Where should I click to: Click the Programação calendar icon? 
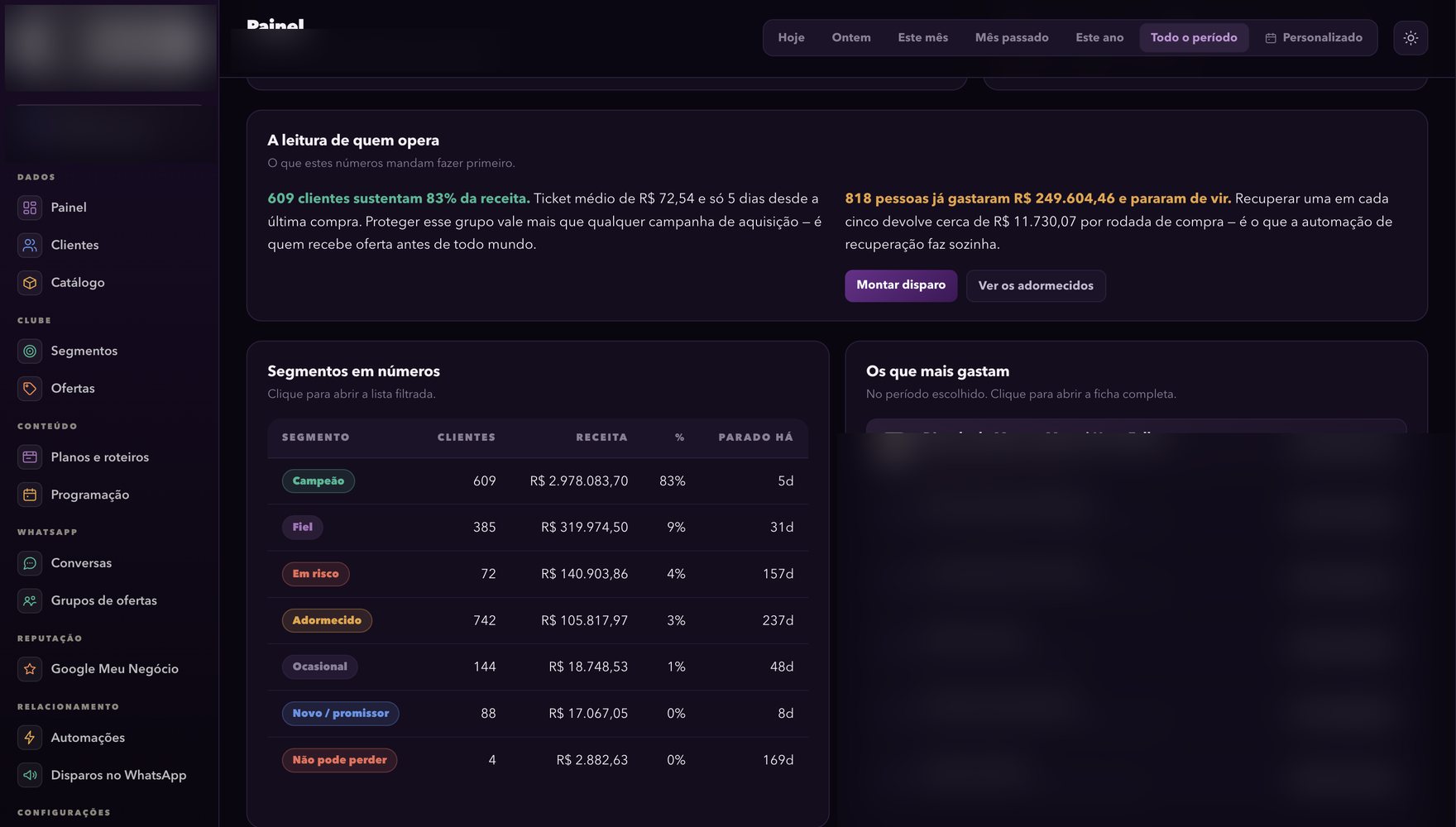click(30, 495)
